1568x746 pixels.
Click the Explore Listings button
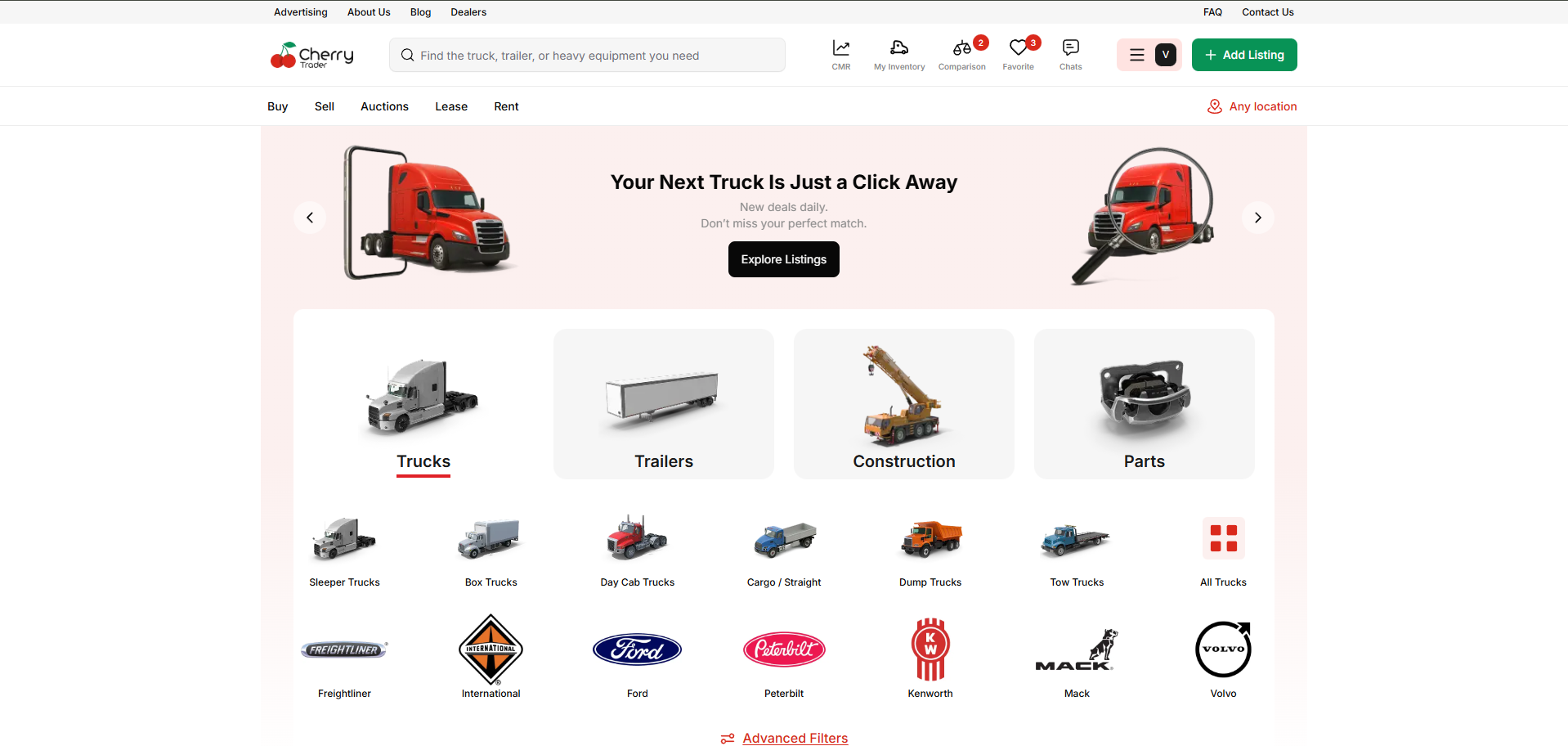(x=783, y=259)
